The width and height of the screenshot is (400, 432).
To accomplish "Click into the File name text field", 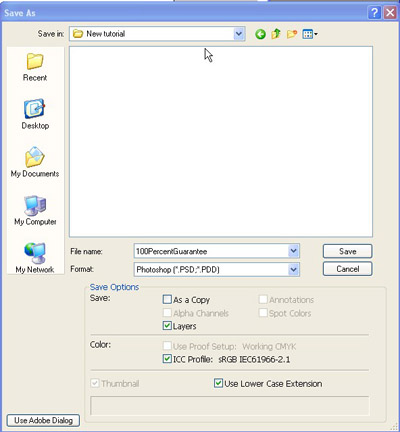I will [211, 251].
